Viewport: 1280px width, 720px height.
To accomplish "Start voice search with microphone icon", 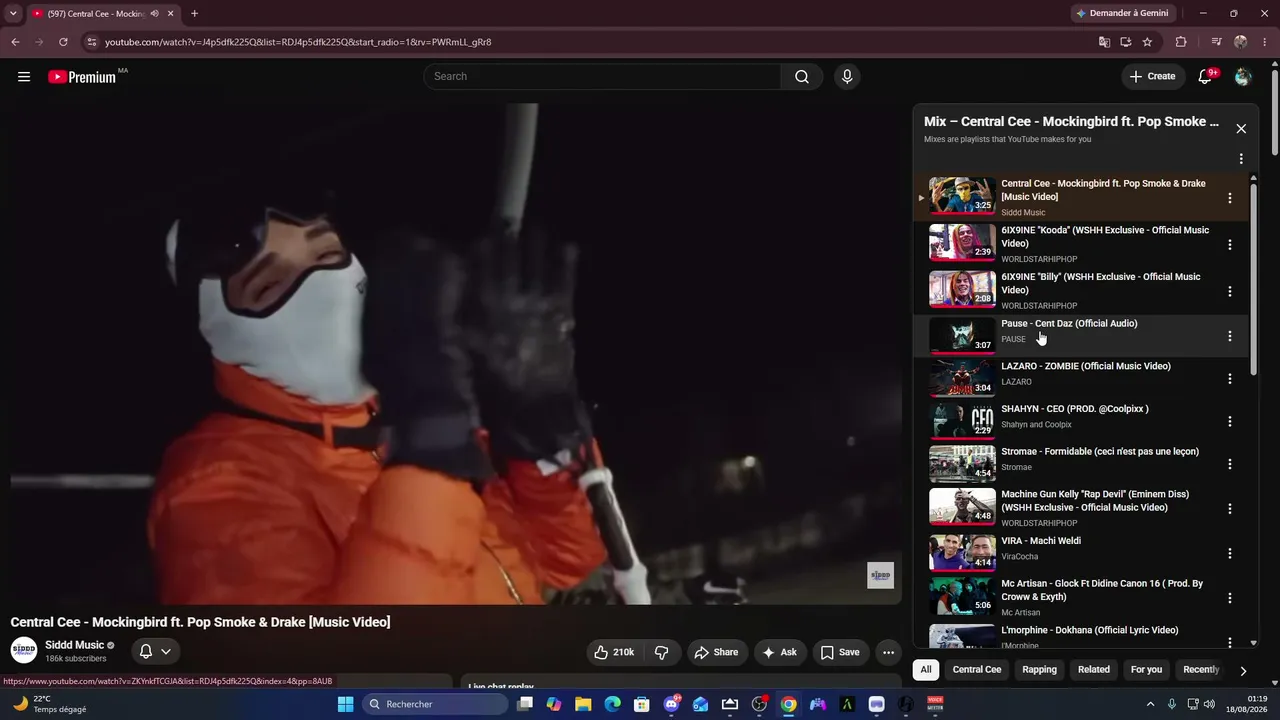I will 847,77.
